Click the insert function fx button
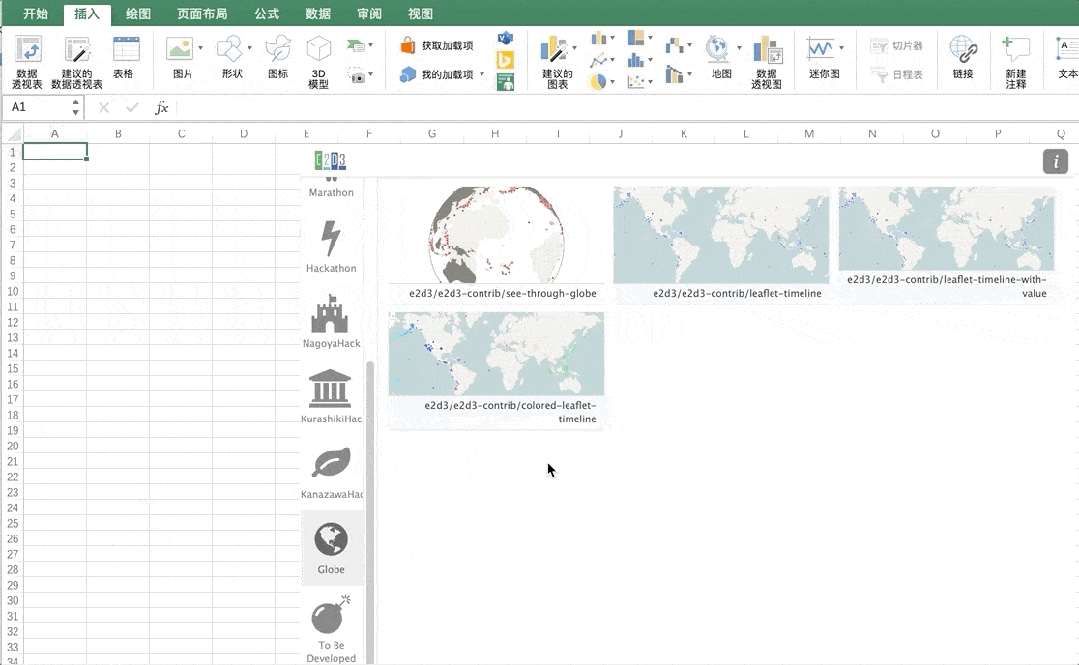This screenshot has width=1079, height=665. click(162, 107)
